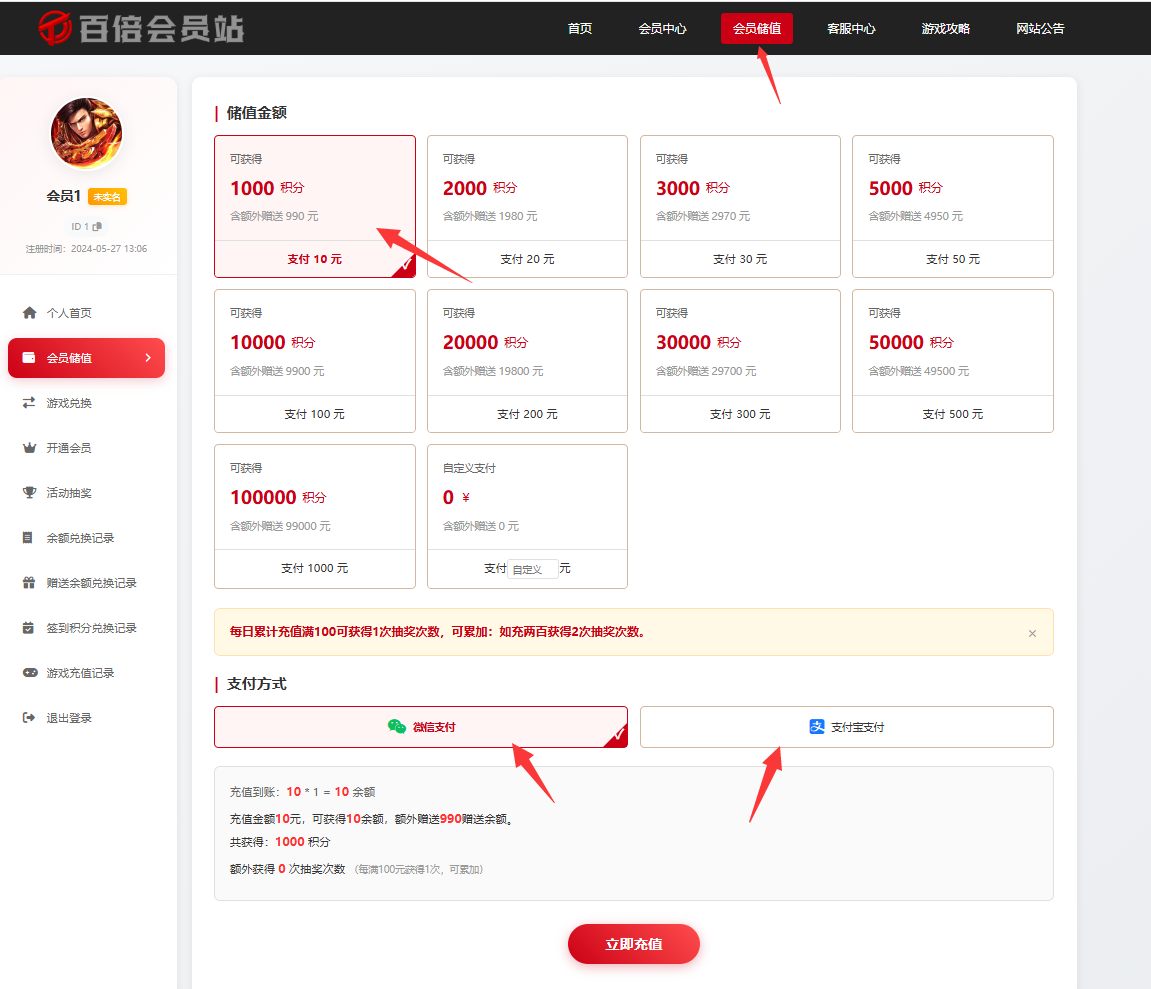Viewport: 1151px width, 989px height.
Task: Click the logout icon beside 退出登录
Action: click(29, 718)
